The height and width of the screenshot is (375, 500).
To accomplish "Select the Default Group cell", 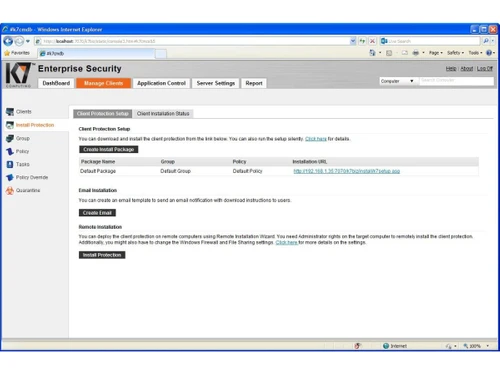I will pyautogui.click(x=175, y=171).
